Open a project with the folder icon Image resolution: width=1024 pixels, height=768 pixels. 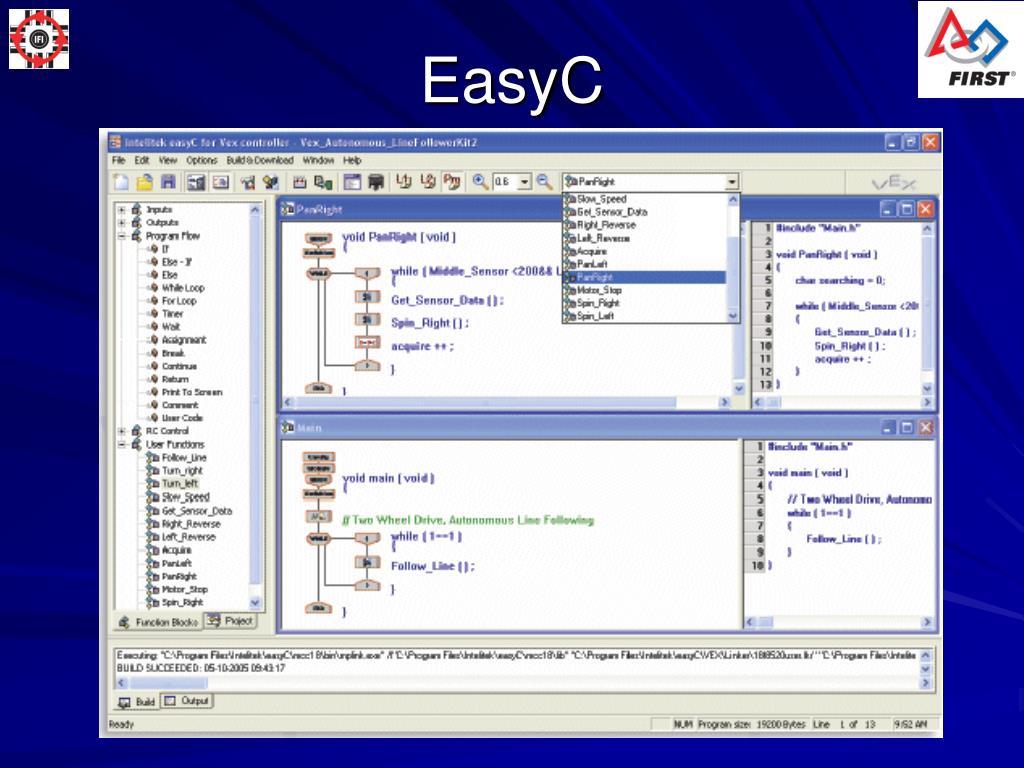coord(145,182)
